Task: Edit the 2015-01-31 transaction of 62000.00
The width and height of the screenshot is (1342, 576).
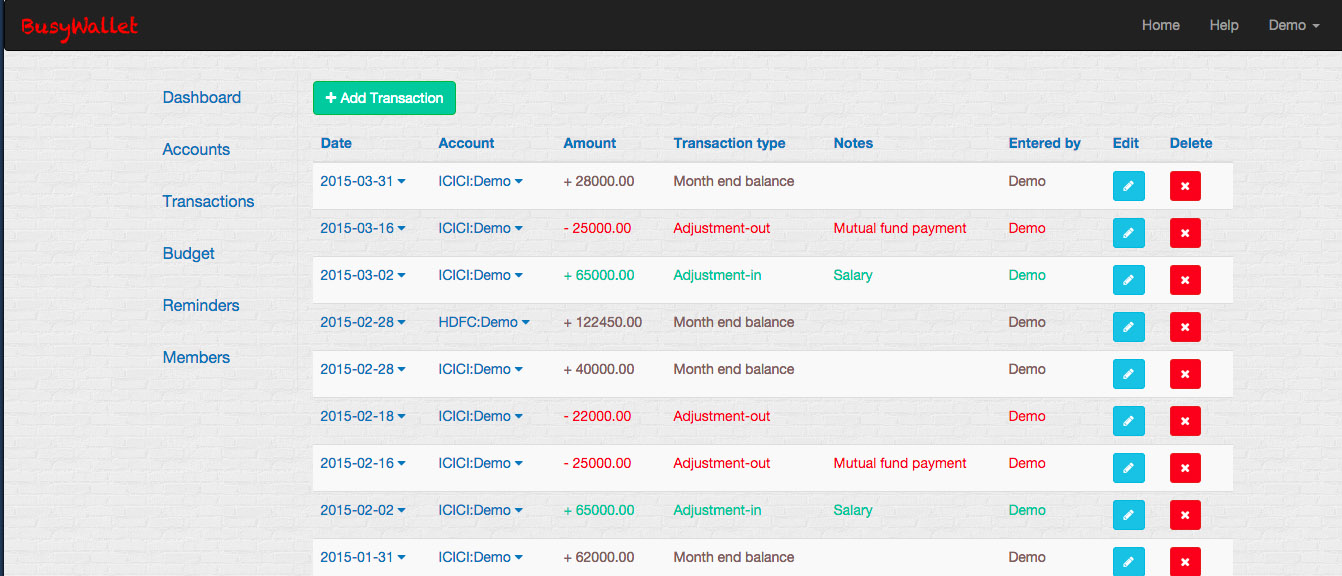Action: point(1128,562)
